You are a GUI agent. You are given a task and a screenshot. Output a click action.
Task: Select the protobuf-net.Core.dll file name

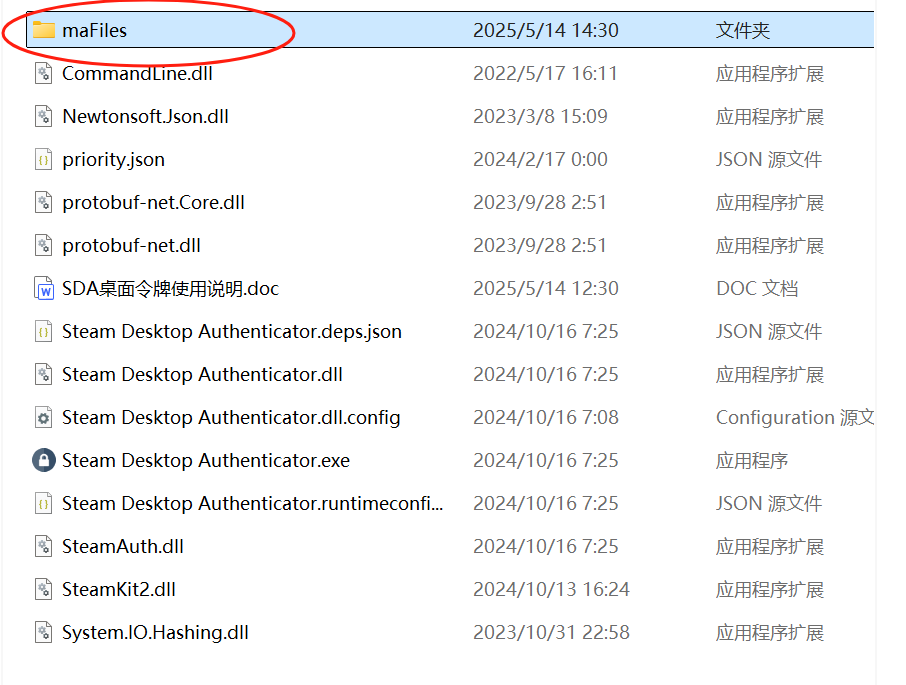point(154,202)
